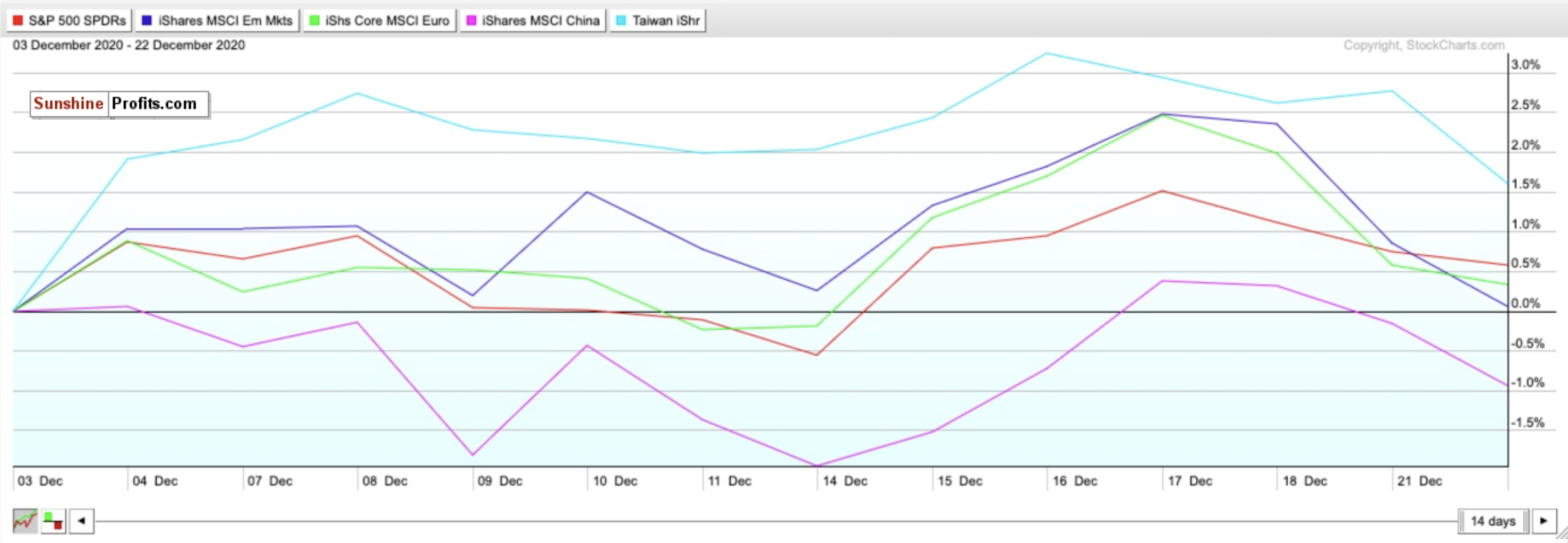
Task: Click the 14 Dec axis label
Action: tap(845, 481)
